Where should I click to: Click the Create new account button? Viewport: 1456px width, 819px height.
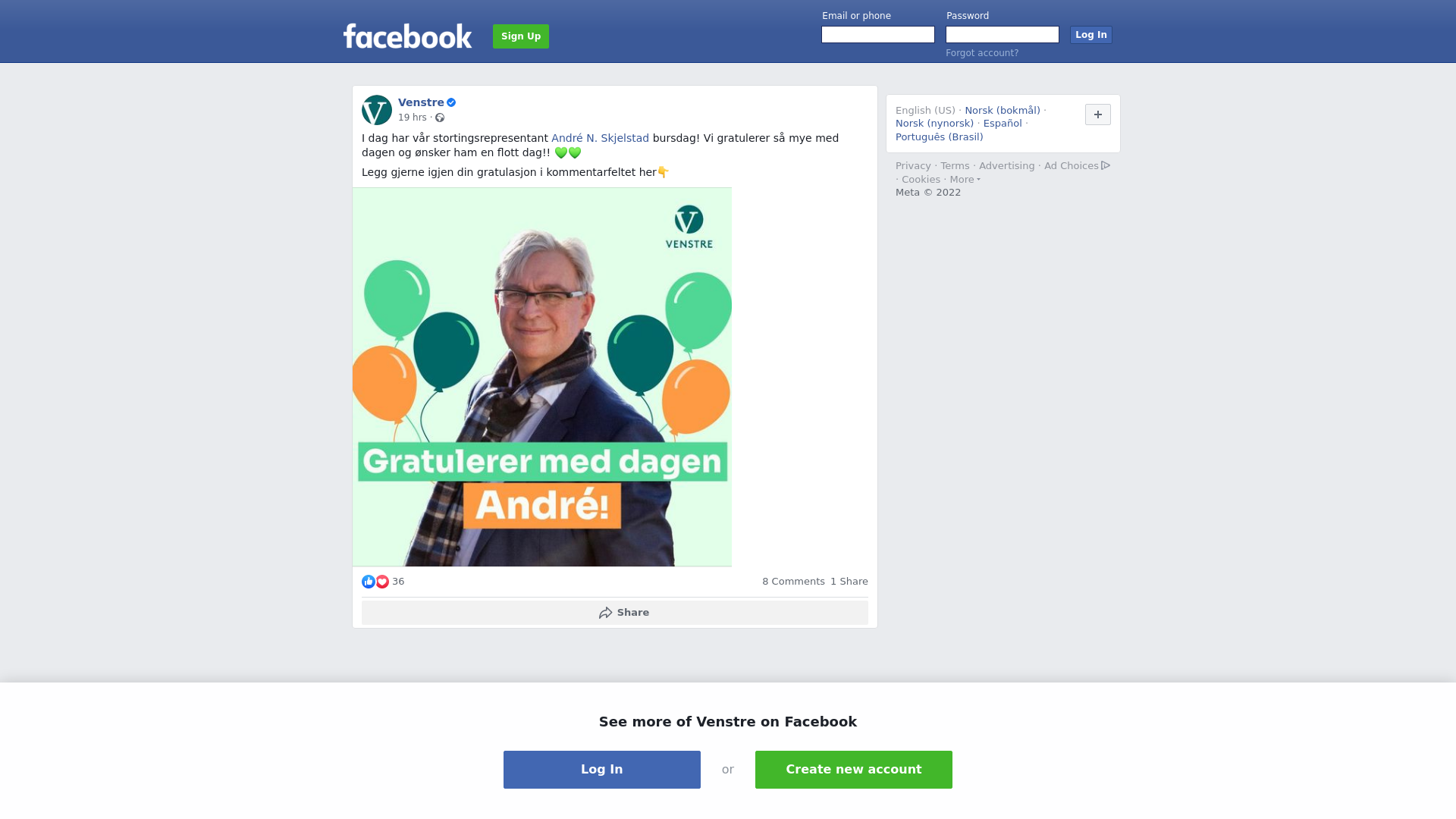(x=854, y=770)
